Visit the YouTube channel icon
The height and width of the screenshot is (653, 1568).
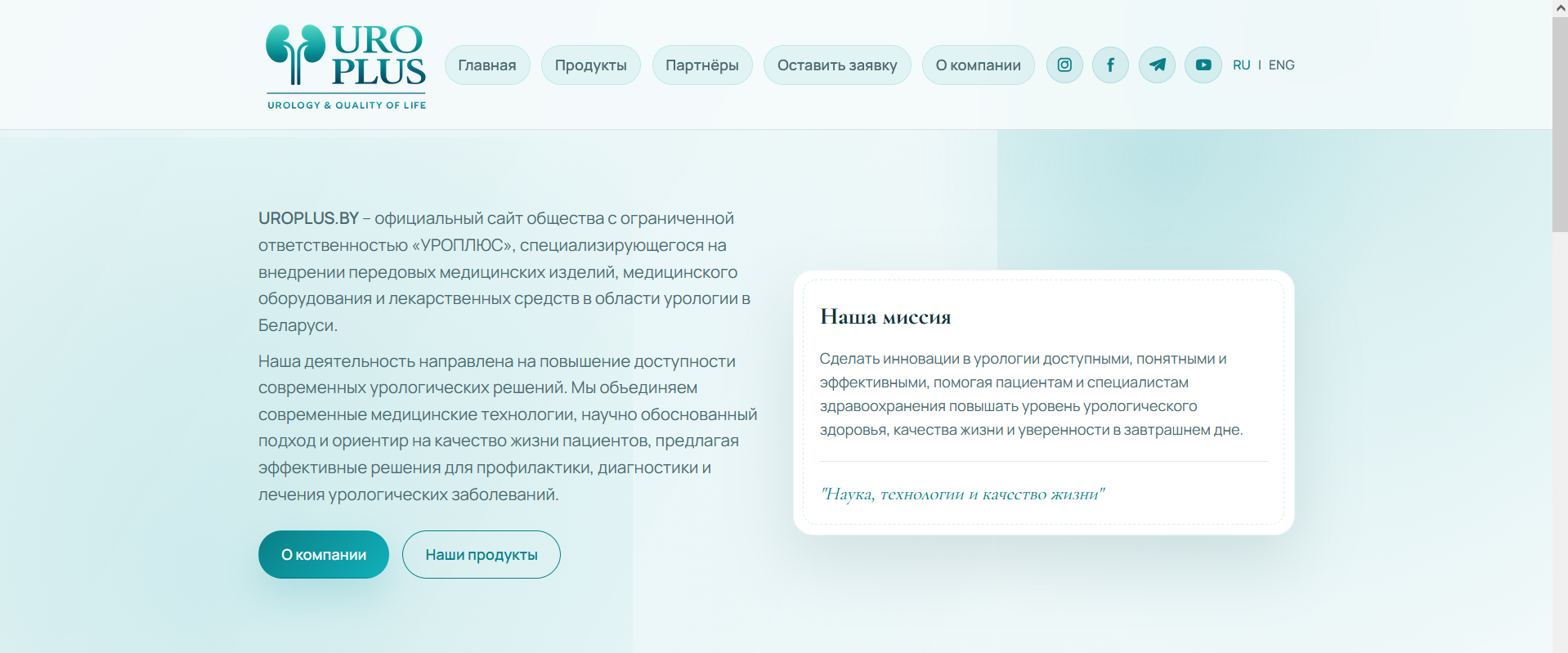coord(1203,65)
